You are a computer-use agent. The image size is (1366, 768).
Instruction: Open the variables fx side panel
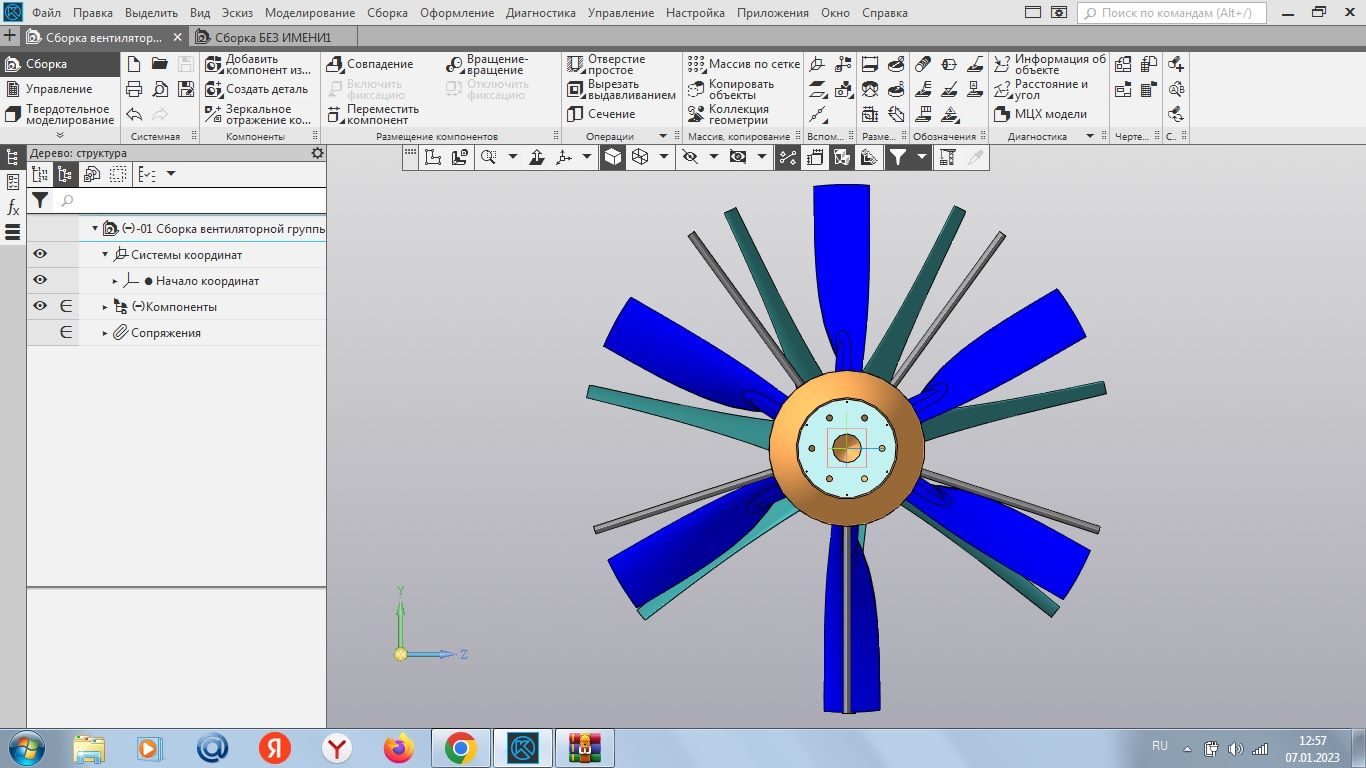pos(13,208)
